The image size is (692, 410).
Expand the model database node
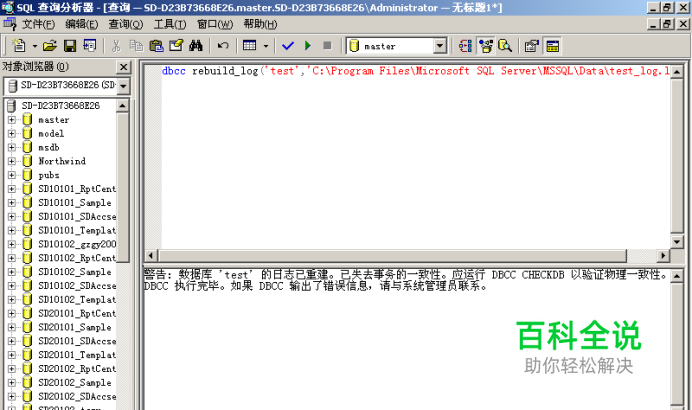click(12, 133)
